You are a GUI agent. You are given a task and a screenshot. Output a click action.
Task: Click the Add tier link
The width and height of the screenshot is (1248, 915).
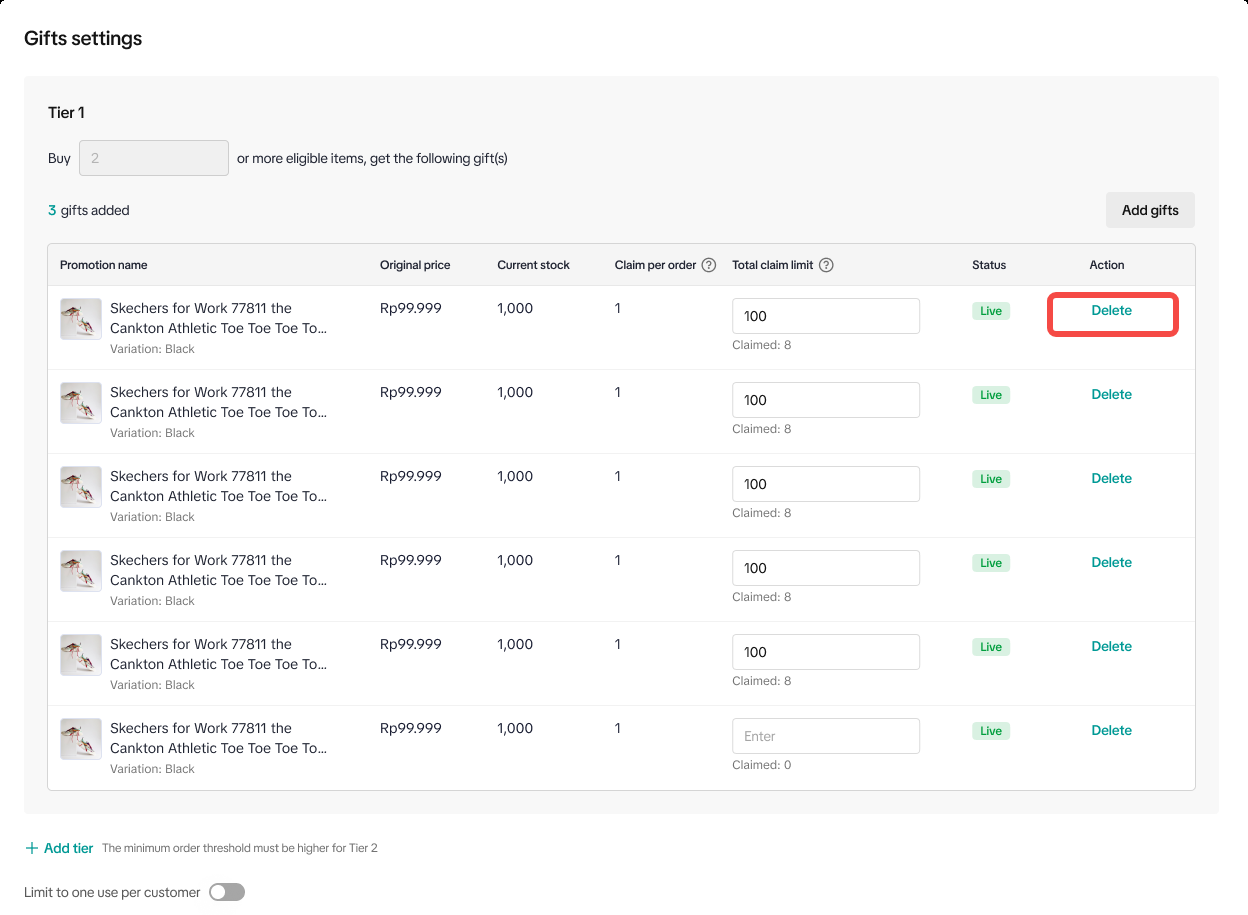(x=68, y=848)
